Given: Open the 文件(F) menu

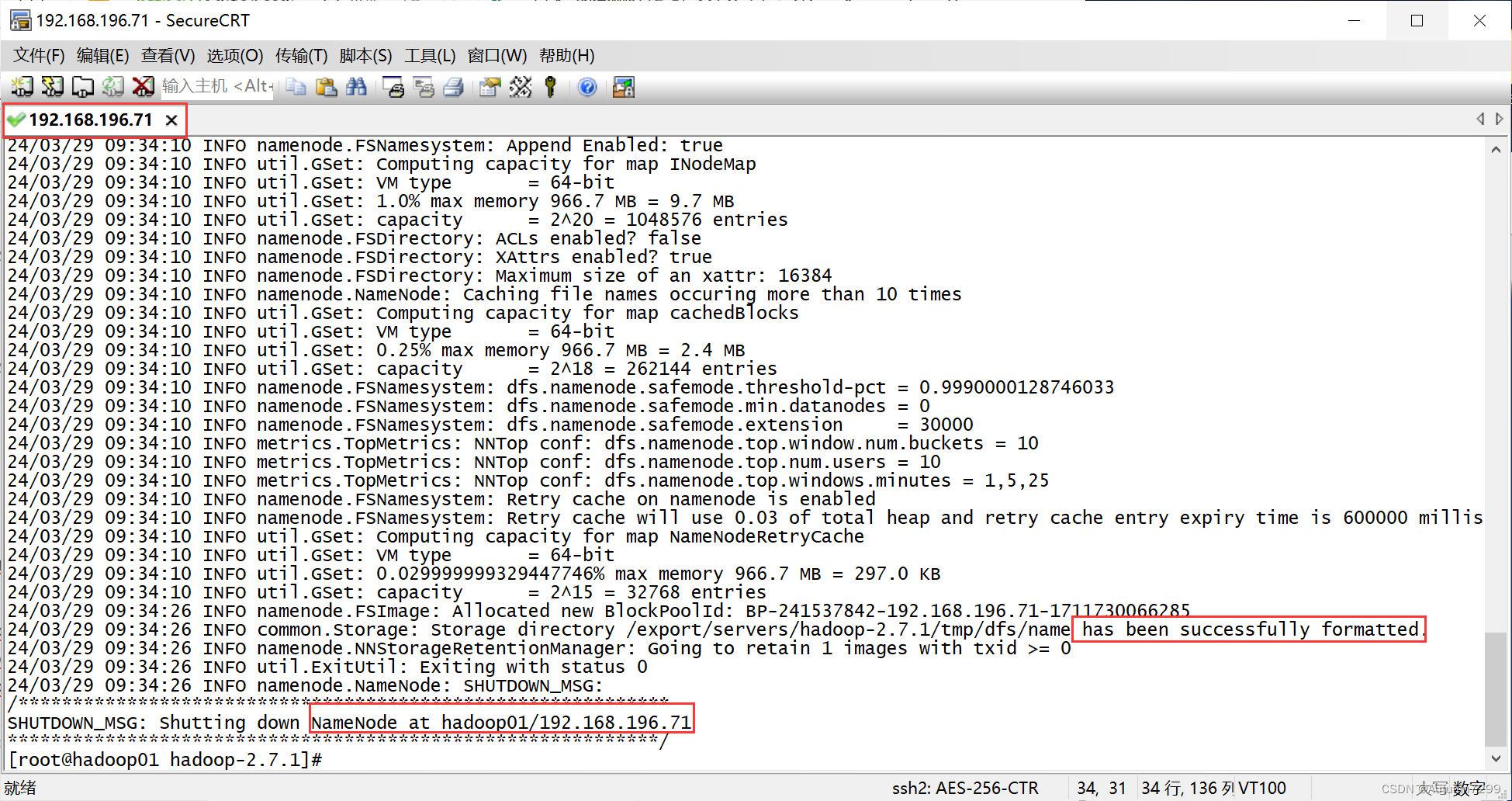Looking at the screenshot, I should point(39,56).
